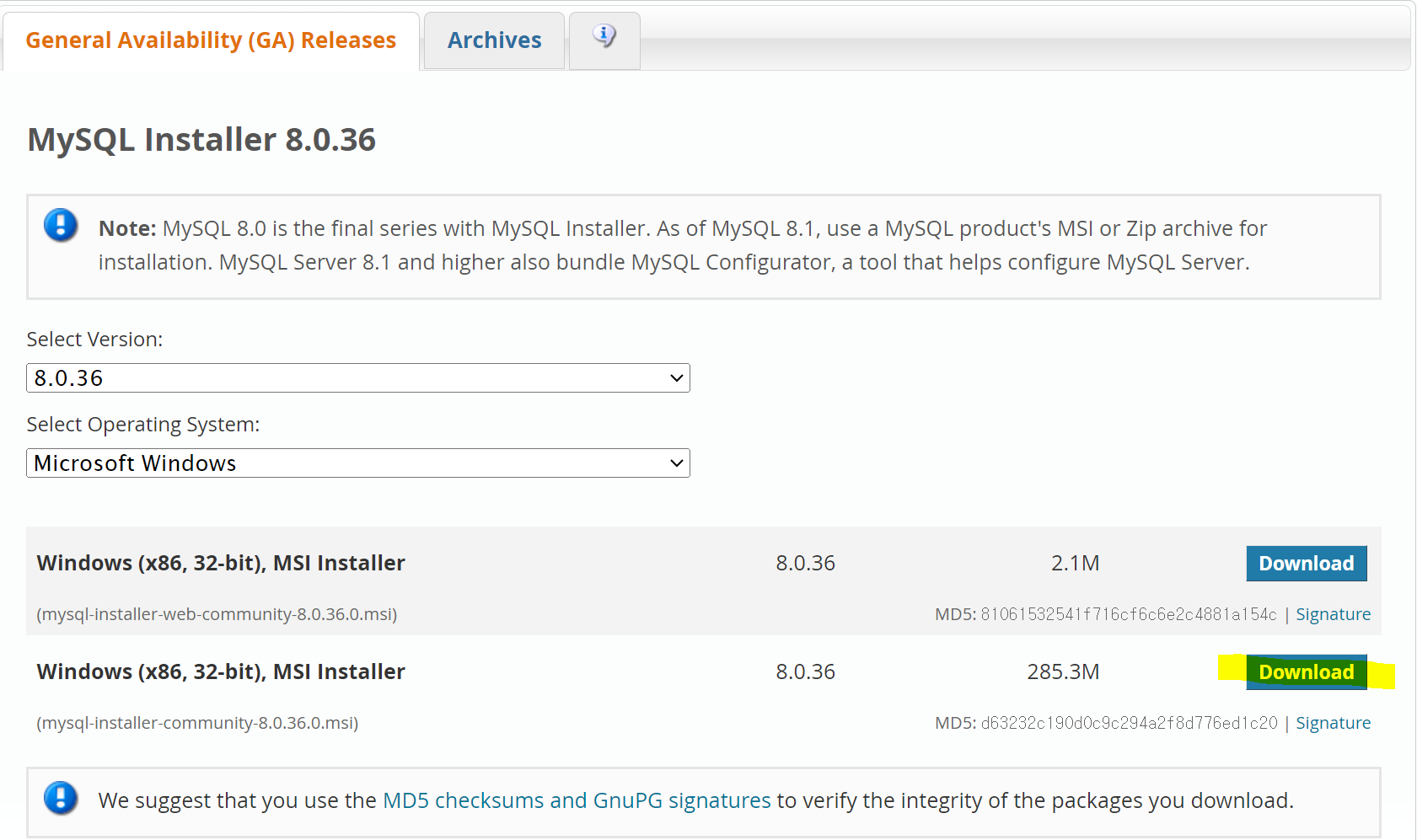Click the MSI Installer title in the 285.3M row
Image resolution: width=1417 pixels, height=840 pixels.
click(221, 671)
